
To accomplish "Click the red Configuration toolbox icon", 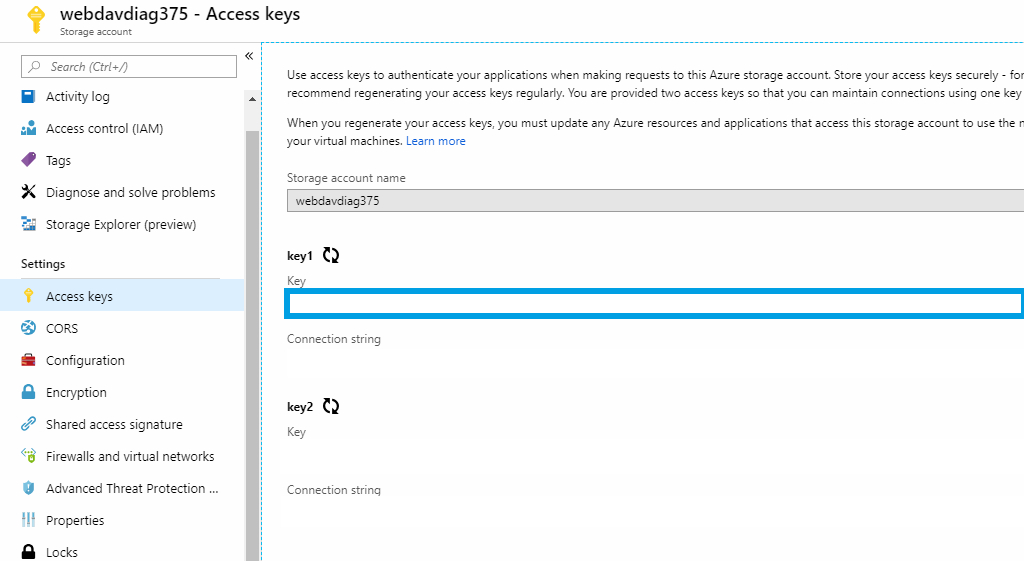I will (x=28, y=361).
